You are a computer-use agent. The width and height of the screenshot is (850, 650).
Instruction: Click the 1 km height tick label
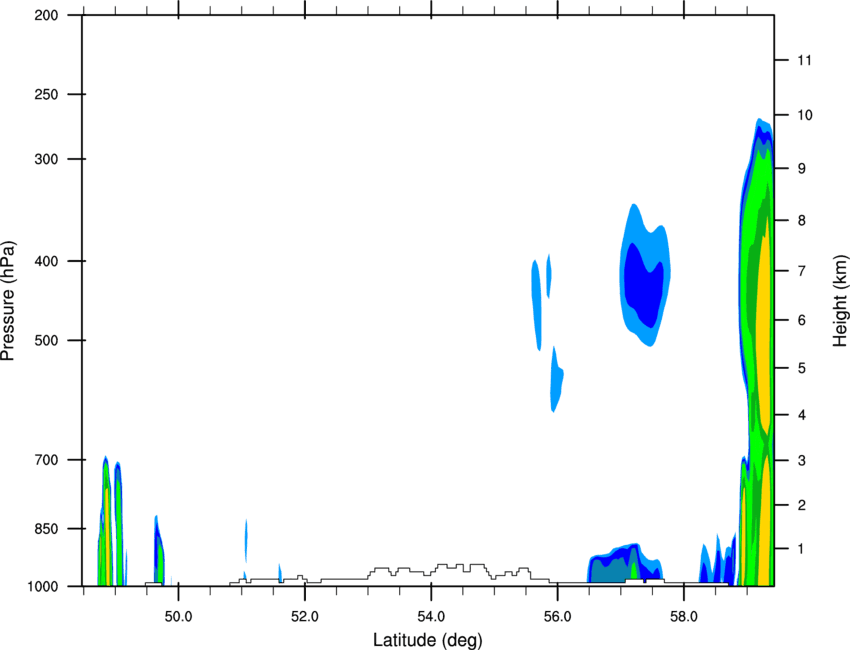click(x=801, y=549)
